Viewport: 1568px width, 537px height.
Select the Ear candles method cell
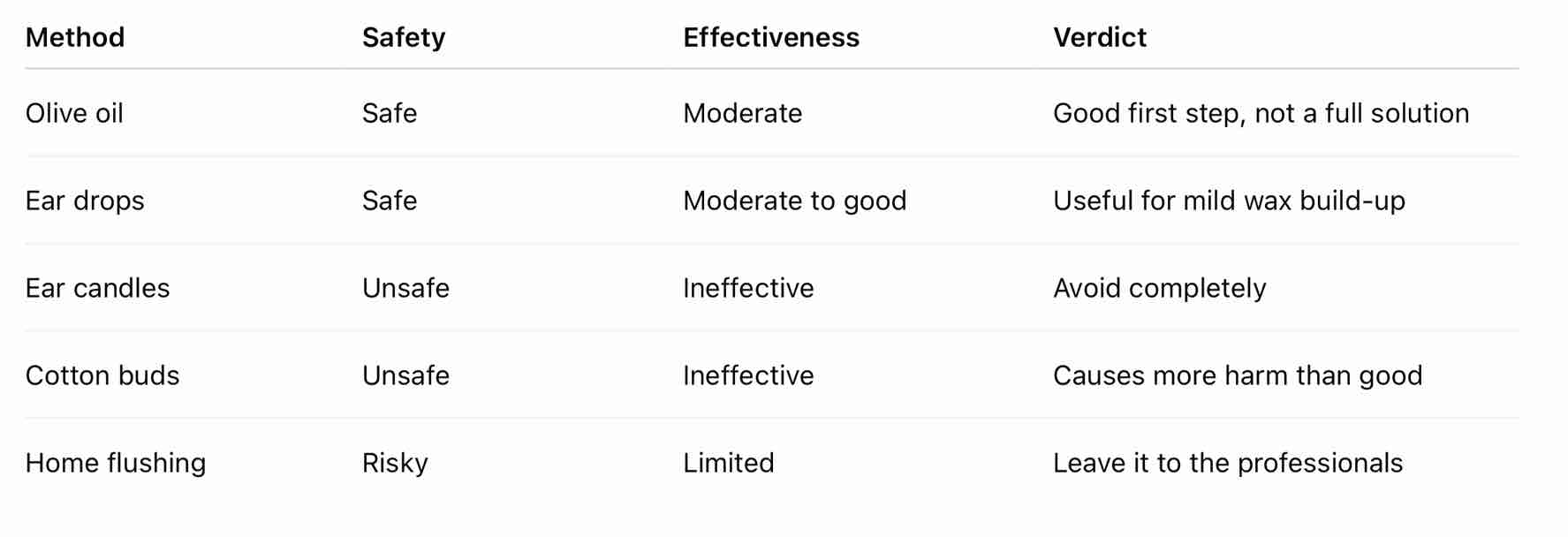[x=97, y=288]
